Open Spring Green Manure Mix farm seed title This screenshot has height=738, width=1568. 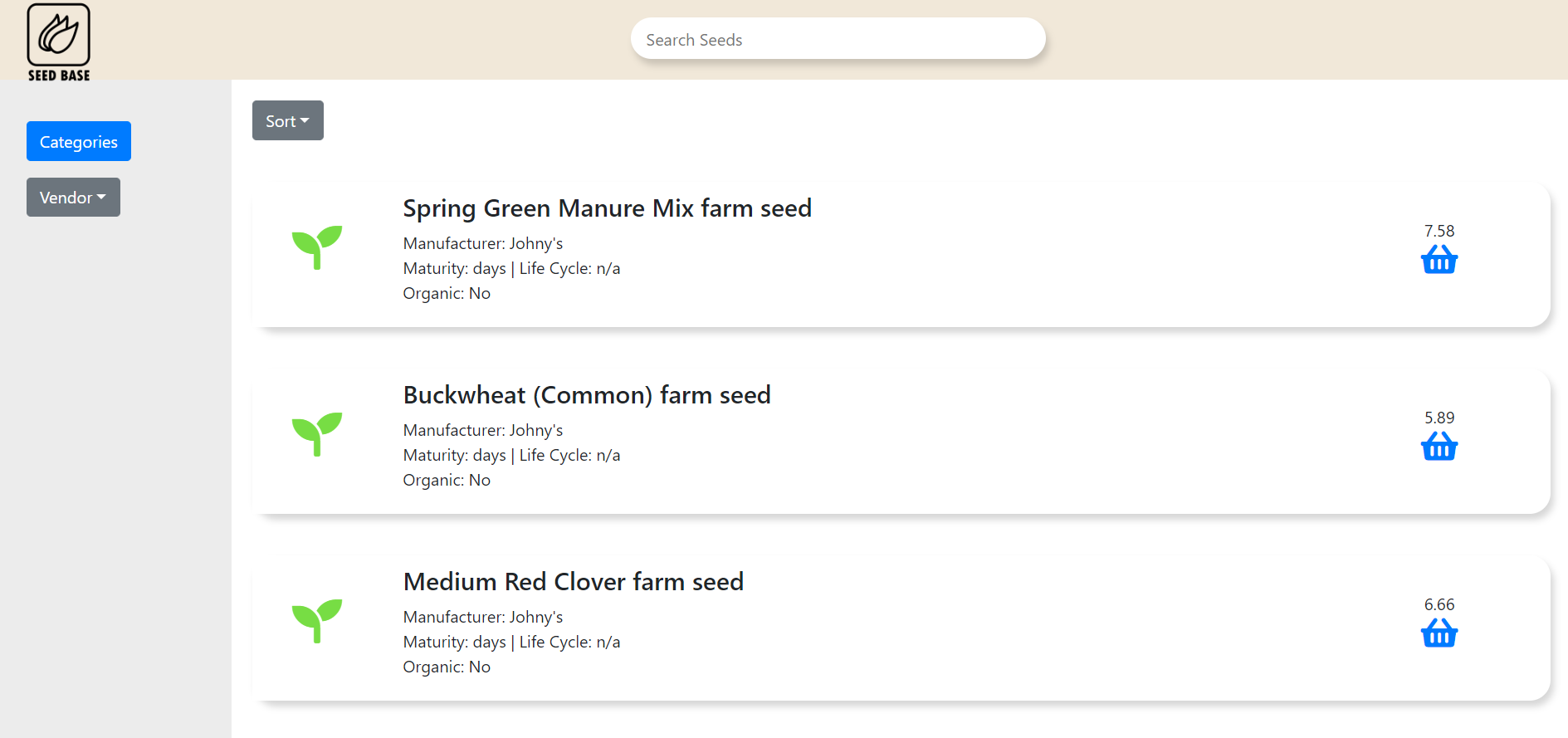pyautogui.click(x=607, y=208)
